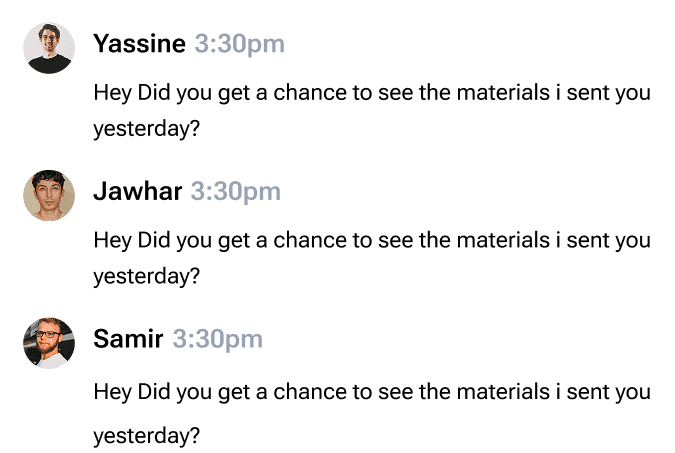Click "yesterday?" under Jawhar's message

(146, 276)
